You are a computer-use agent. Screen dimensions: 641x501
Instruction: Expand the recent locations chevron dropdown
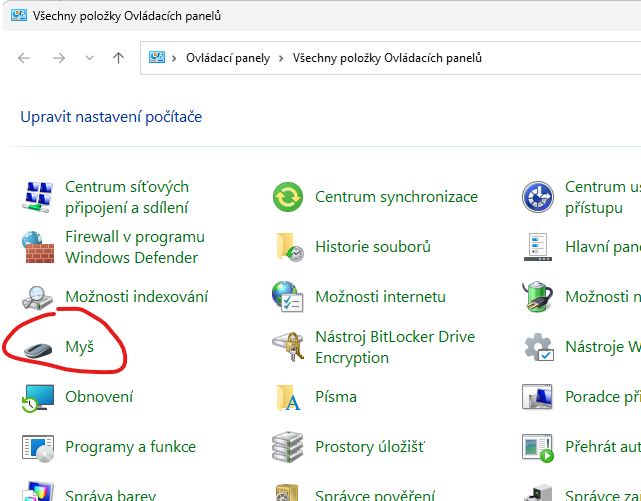pyautogui.click(x=90, y=58)
